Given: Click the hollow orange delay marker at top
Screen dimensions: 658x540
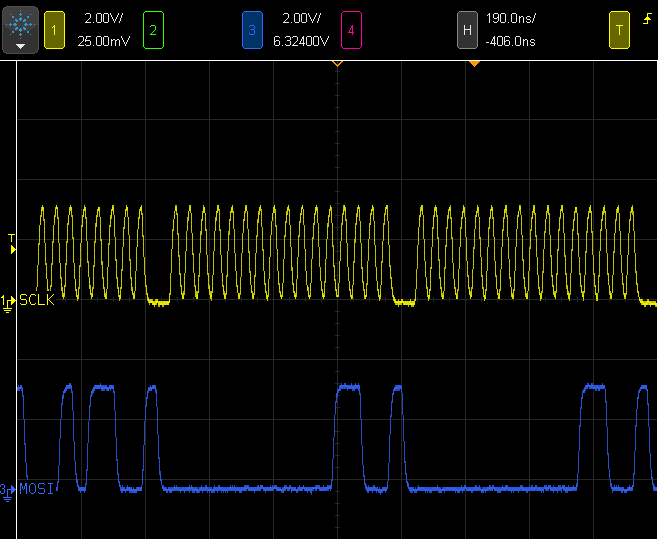Looking at the screenshot, I should tap(337, 64).
